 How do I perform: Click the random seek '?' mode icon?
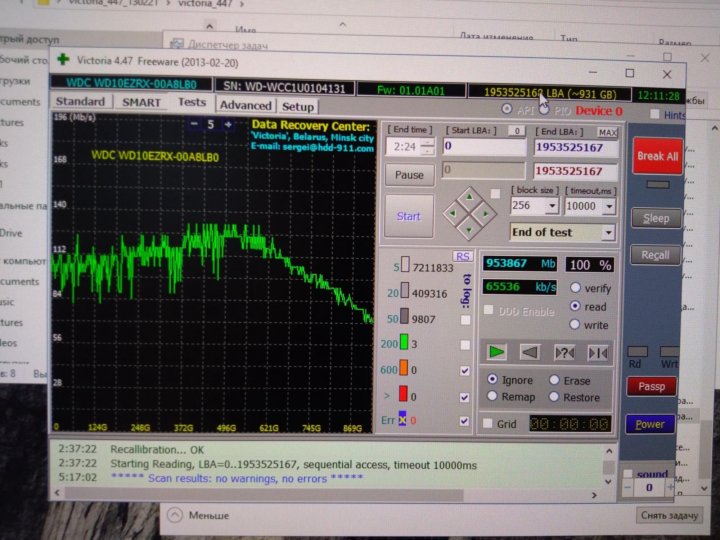click(x=565, y=352)
